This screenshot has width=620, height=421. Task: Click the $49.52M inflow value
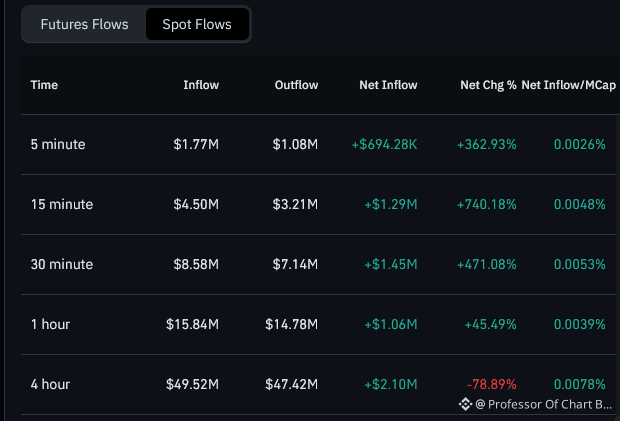click(x=192, y=384)
